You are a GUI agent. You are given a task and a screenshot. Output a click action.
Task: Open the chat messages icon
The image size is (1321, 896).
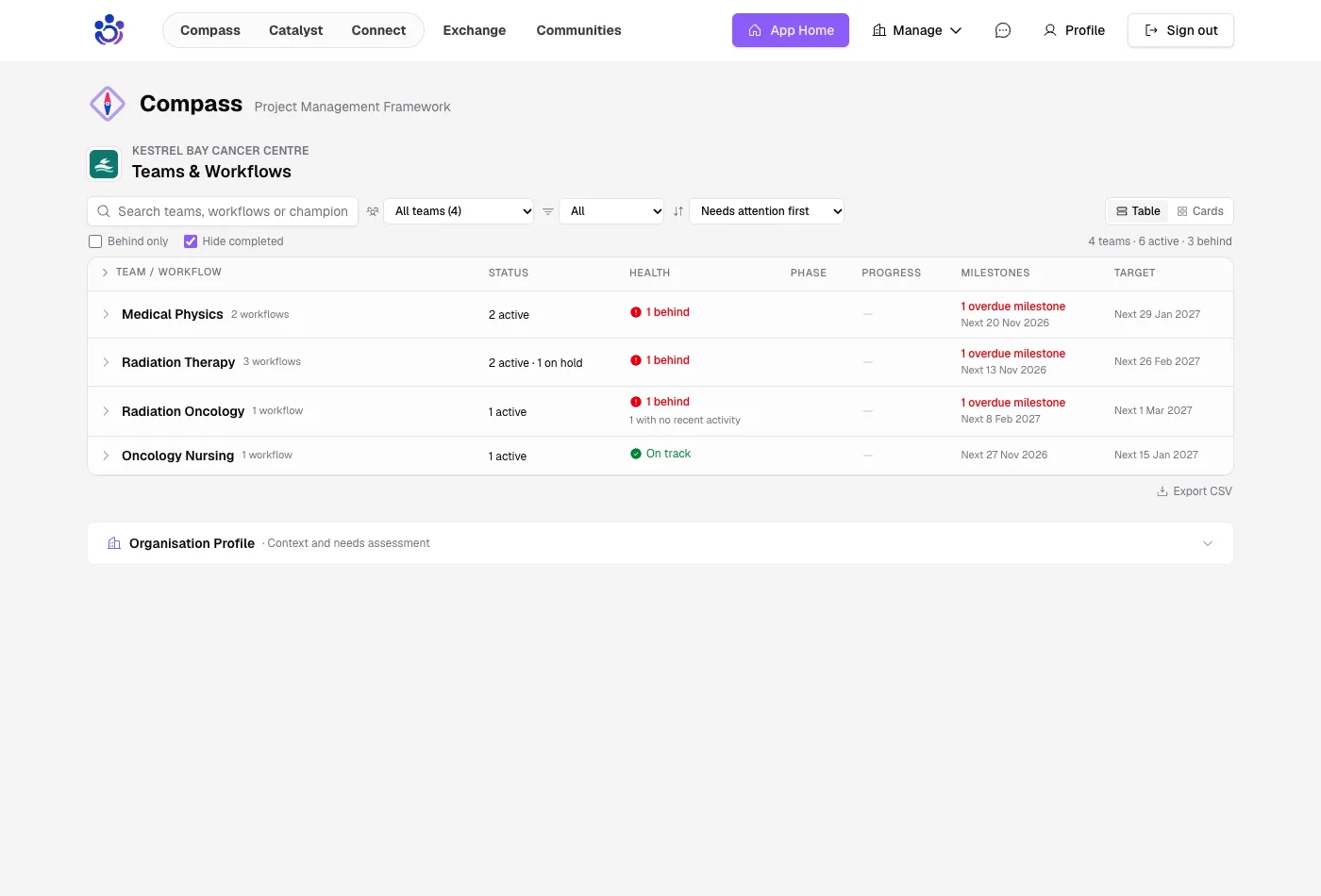pos(1003,30)
